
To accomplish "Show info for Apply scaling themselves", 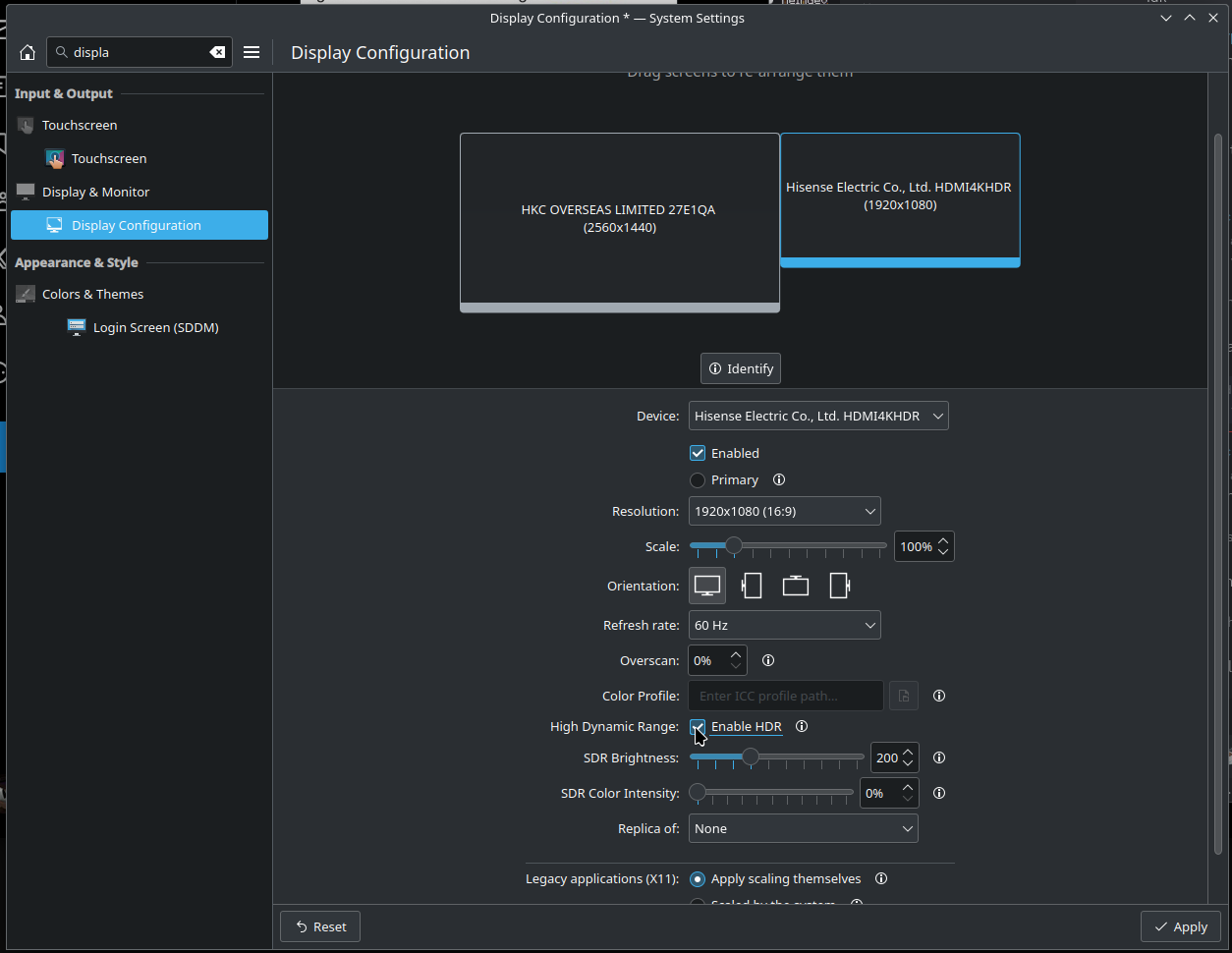I will [881, 878].
